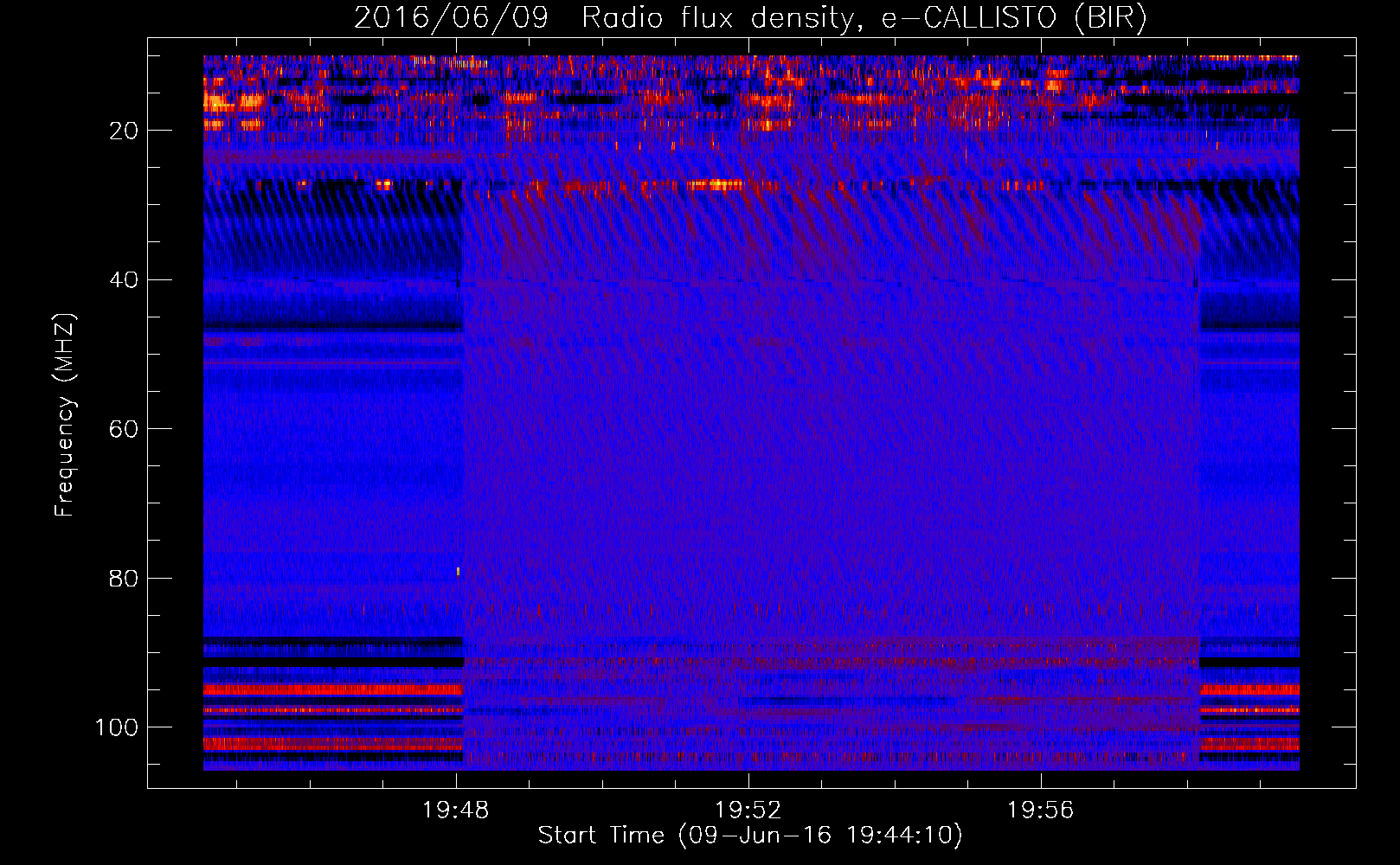Screen dimensions: 1400x865
Task: Click the "Frequency (MHZ)" axis label
Action: 65,415
